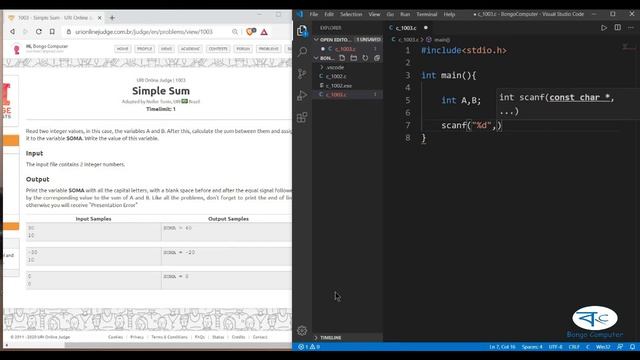
Task: Click the Brave rewards triangle icon
Action: coord(264,31)
